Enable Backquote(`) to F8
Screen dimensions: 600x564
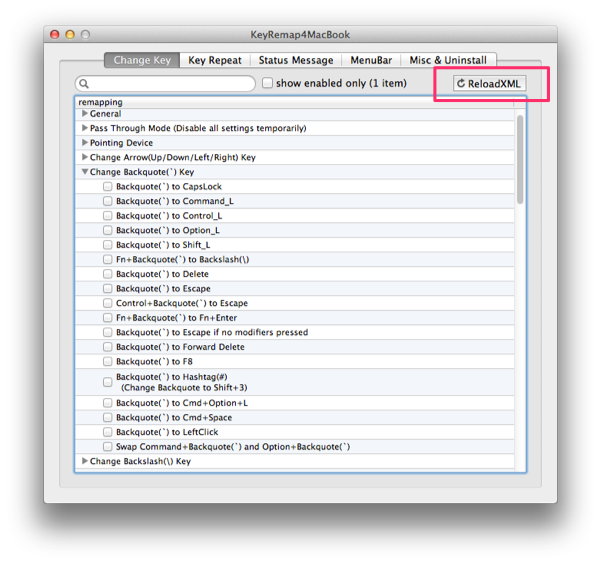point(108,361)
